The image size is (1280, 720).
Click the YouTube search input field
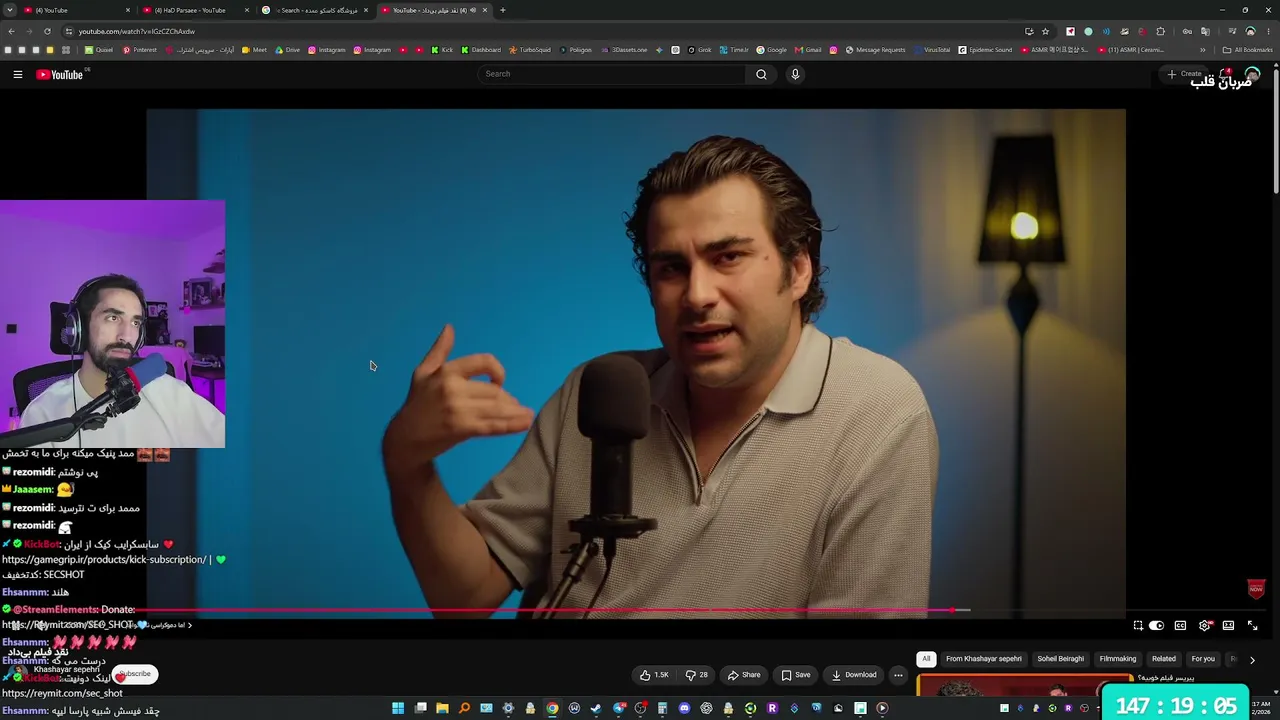click(612, 74)
